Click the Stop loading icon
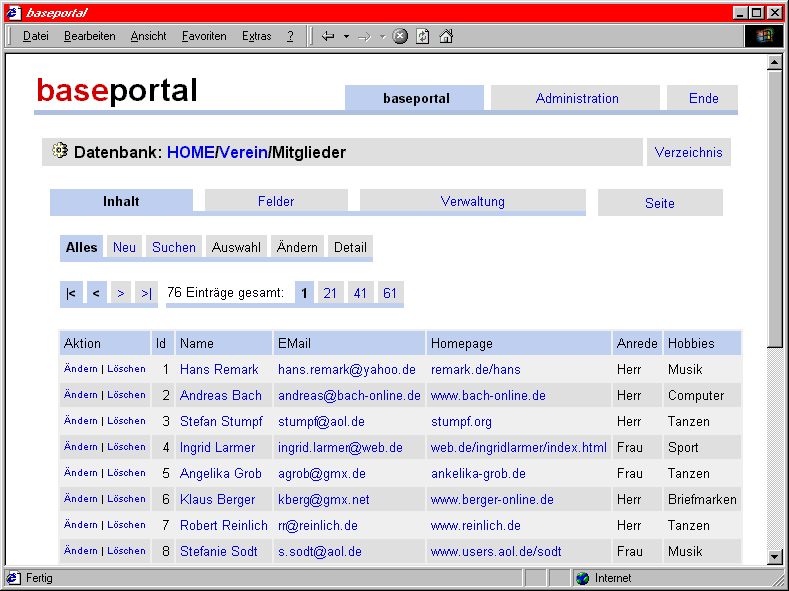 click(x=400, y=36)
